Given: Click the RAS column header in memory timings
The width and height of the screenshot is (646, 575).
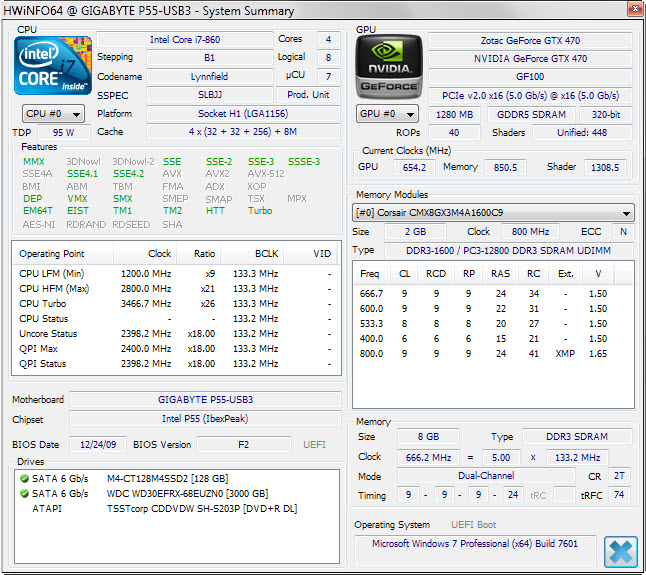Looking at the screenshot, I should 500,274.
